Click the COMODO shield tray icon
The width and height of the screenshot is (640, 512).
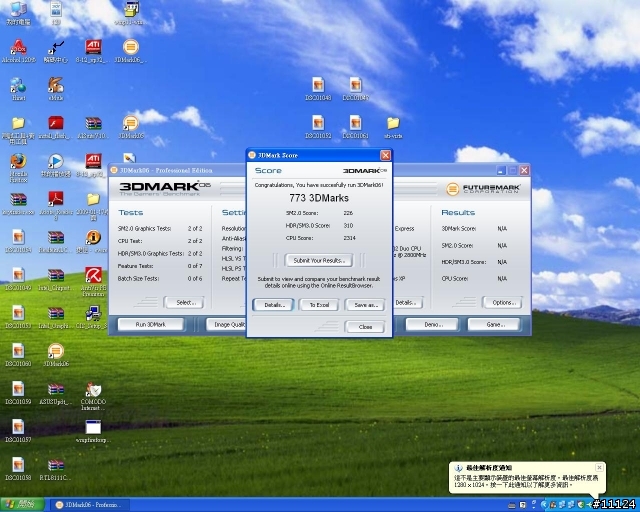pyautogui.click(x=581, y=505)
